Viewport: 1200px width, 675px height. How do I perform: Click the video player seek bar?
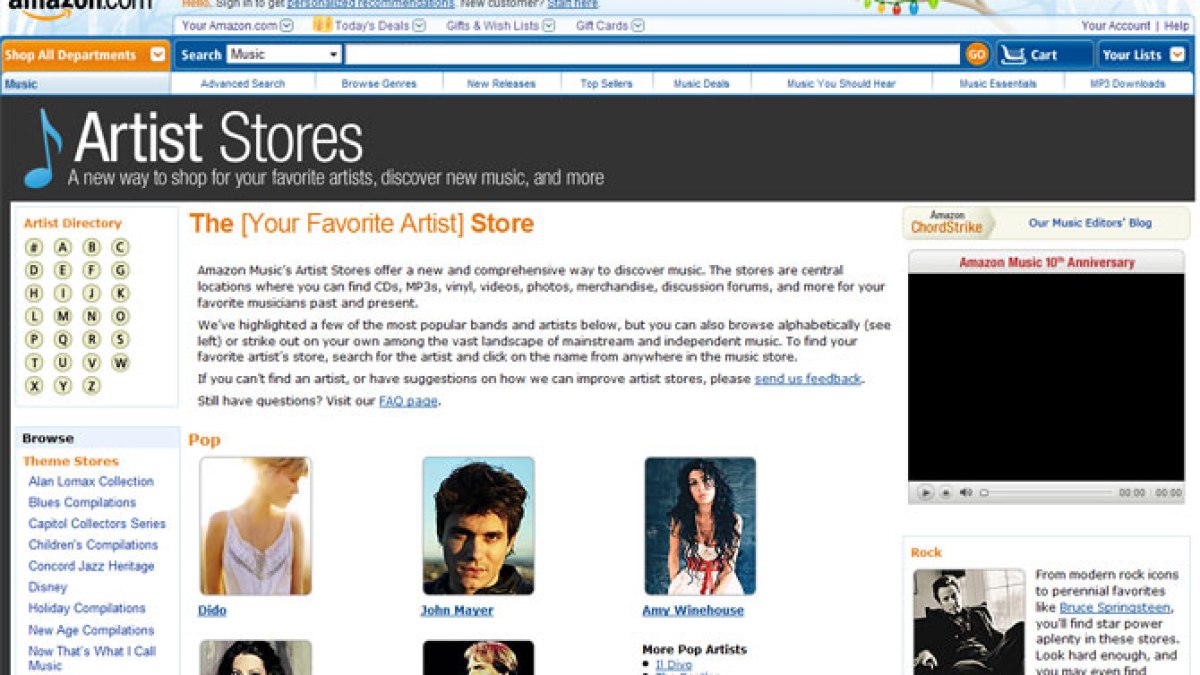[1046, 492]
